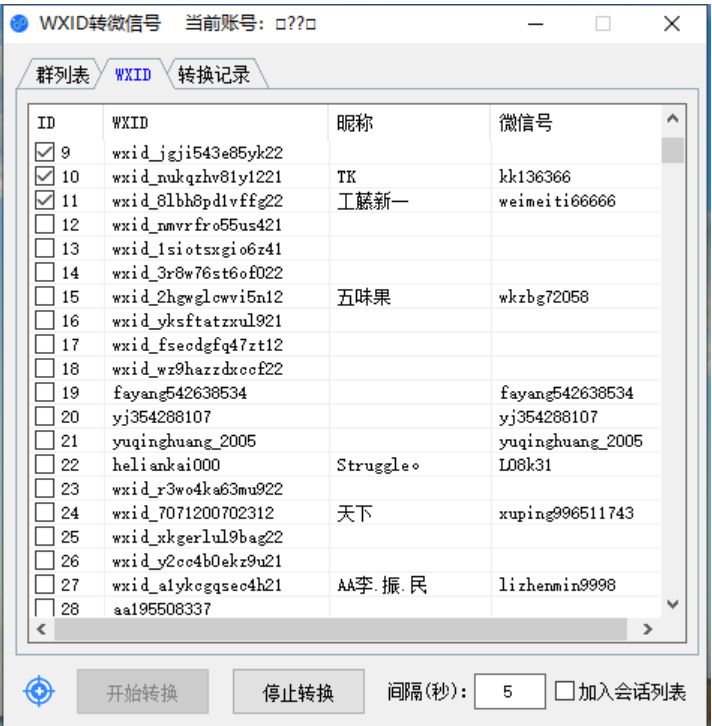Click the vertical scrollbar up arrow
Viewport: 712px width, 726px height.
[x=673, y=120]
